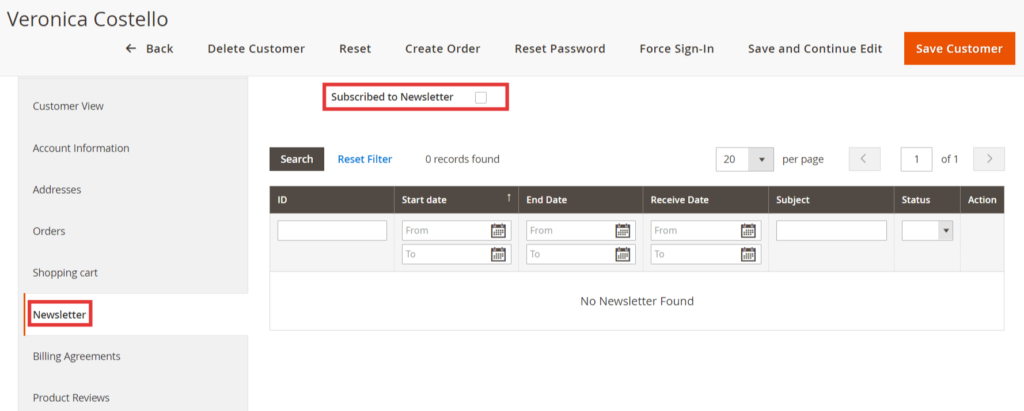The height and width of the screenshot is (411, 1024).
Task: Click the Search button
Action: (x=296, y=159)
